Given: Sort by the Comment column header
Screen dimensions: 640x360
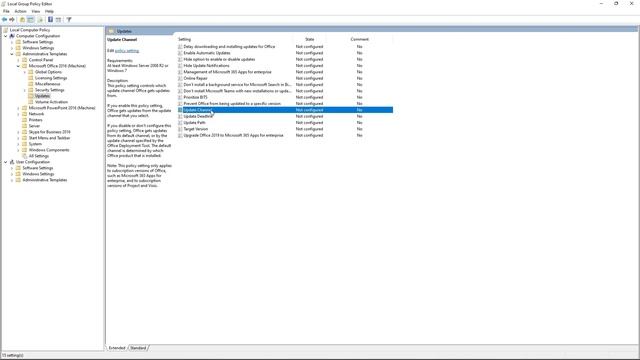Looking at the screenshot, I should [359, 39].
